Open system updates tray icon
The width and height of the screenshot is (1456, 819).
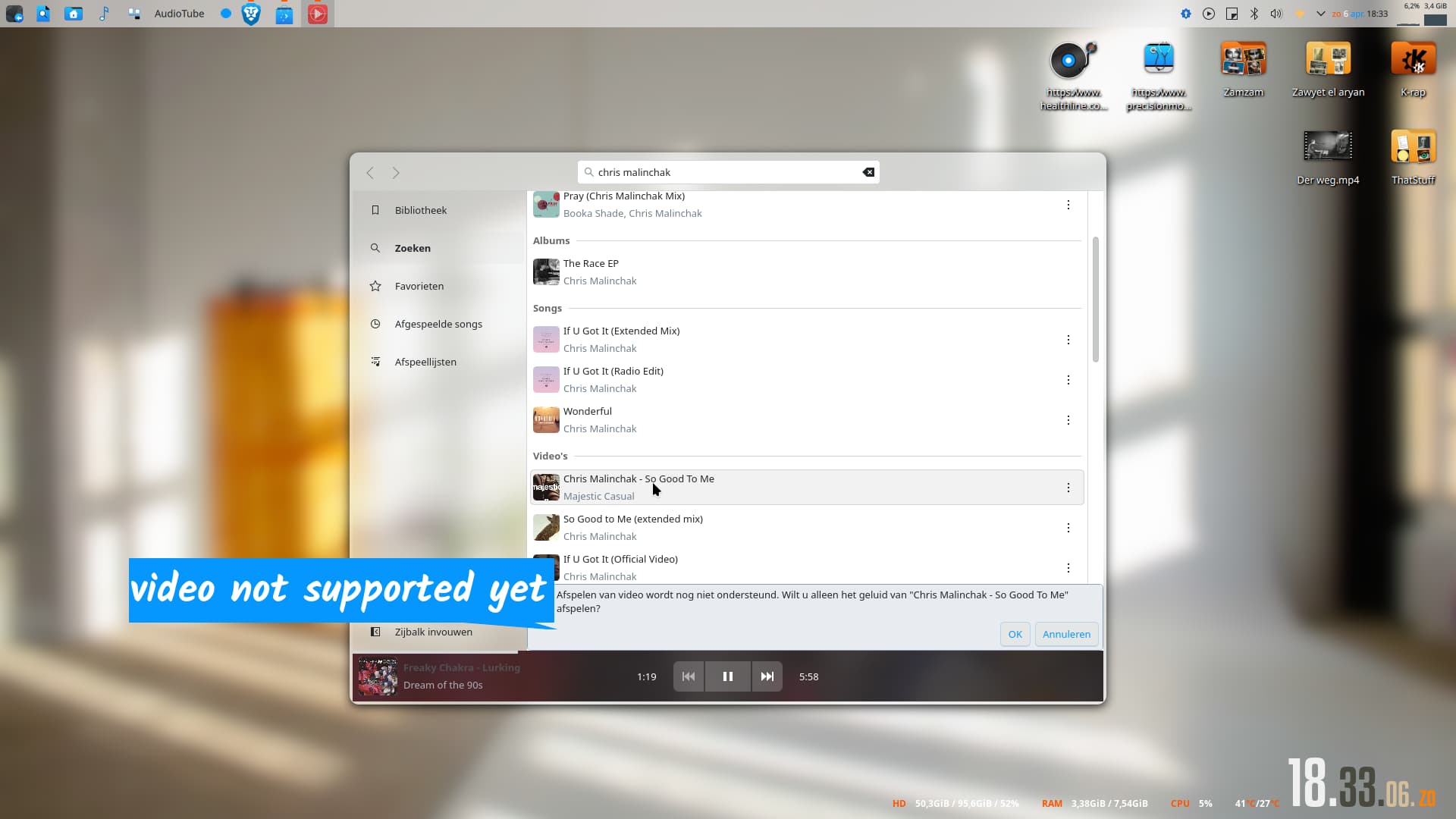[1186, 14]
